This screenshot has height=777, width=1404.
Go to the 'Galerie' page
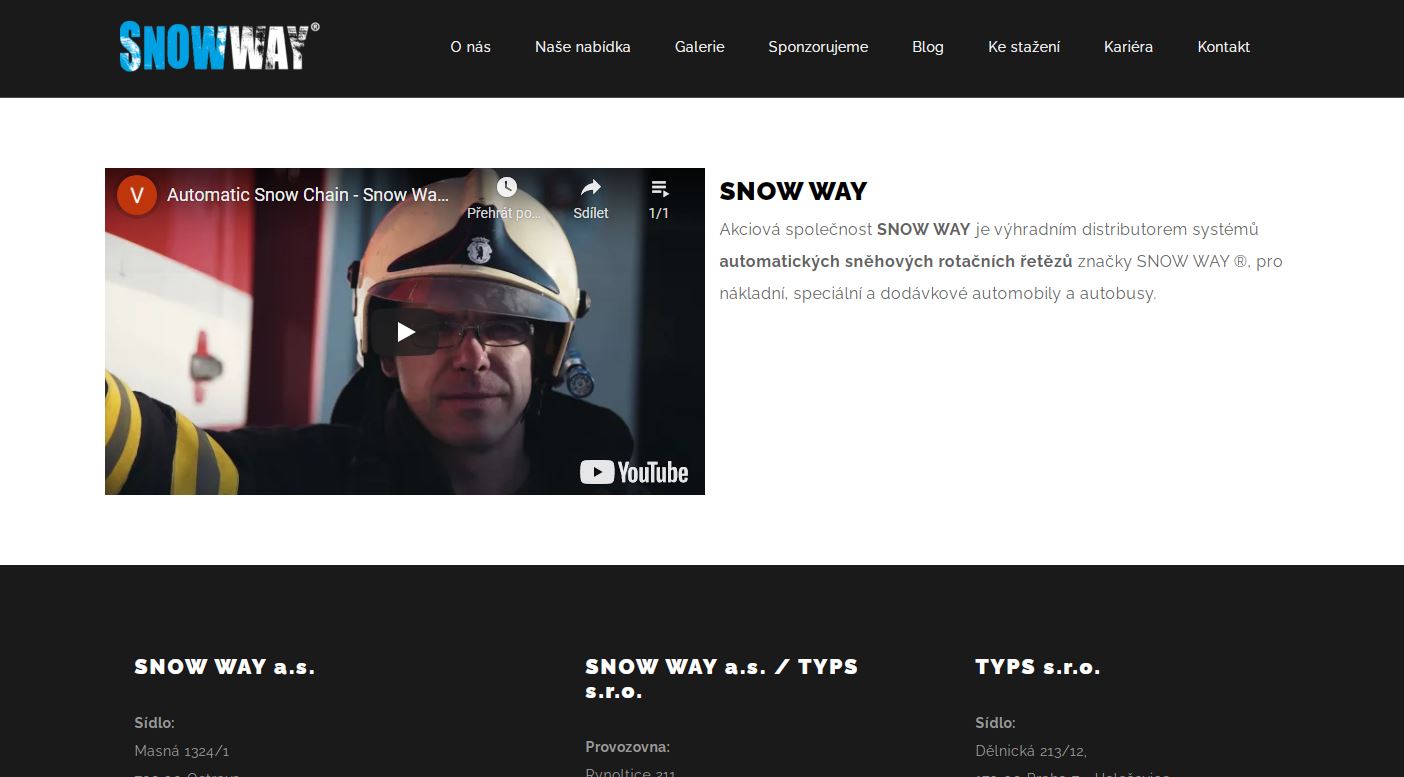point(700,47)
